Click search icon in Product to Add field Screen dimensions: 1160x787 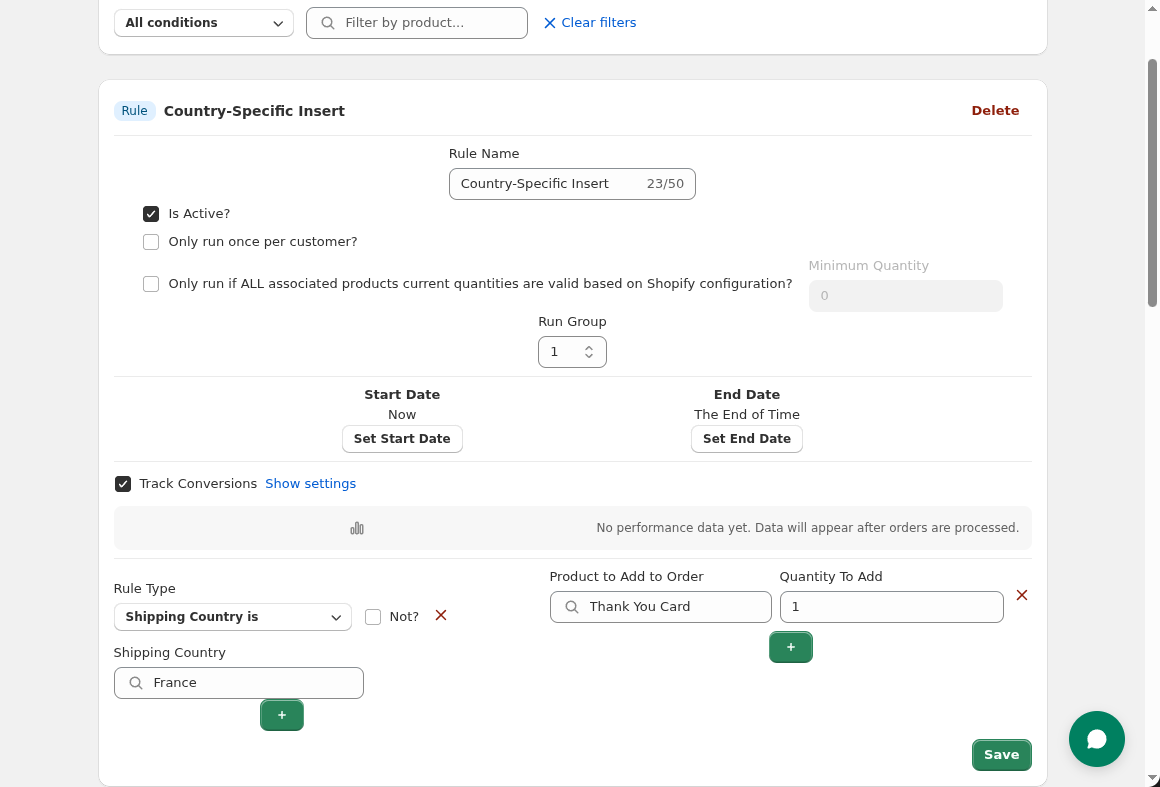click(x=571, y=607)
